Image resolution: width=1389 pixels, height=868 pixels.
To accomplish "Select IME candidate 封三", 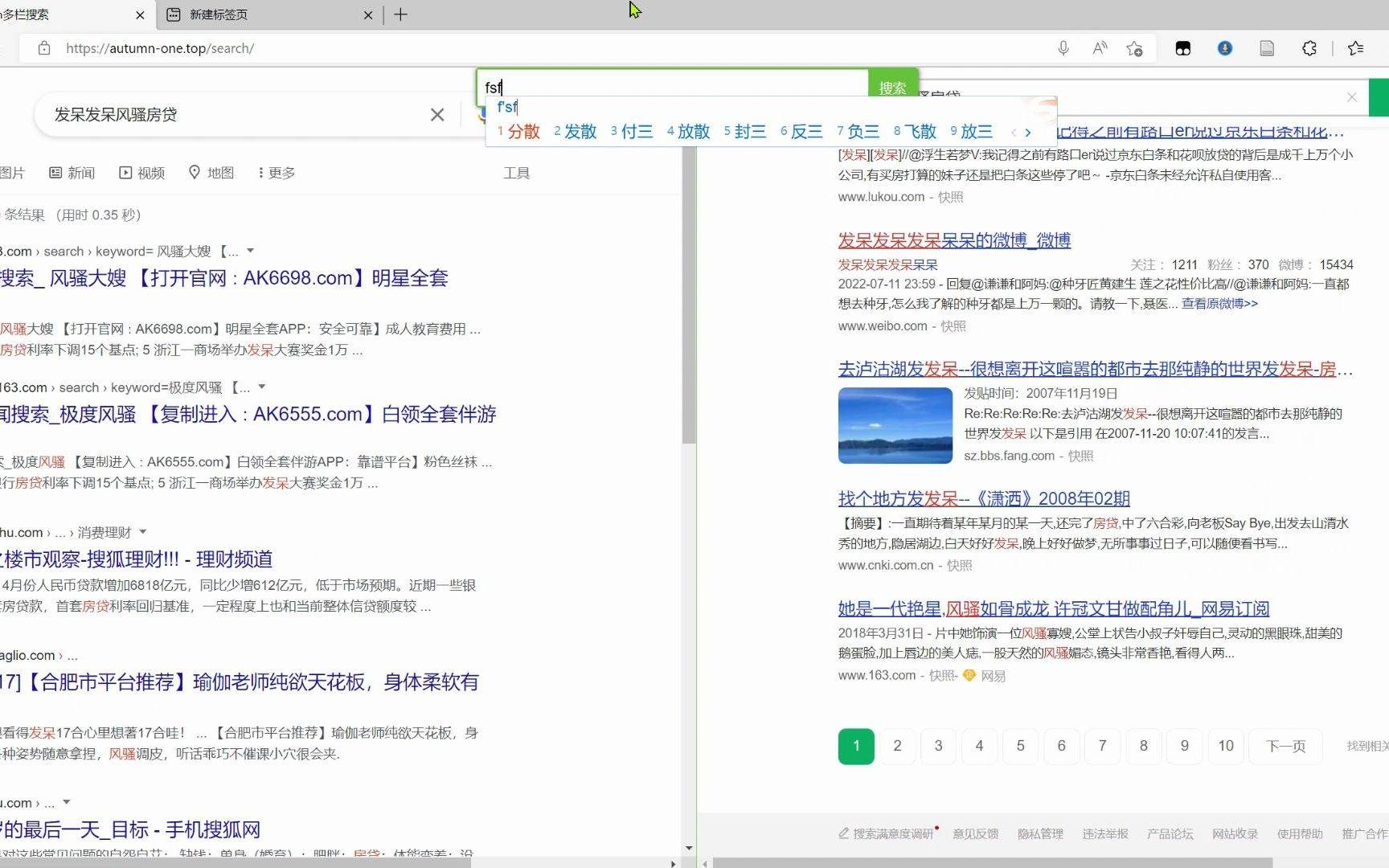I will [x=744, y=132].
